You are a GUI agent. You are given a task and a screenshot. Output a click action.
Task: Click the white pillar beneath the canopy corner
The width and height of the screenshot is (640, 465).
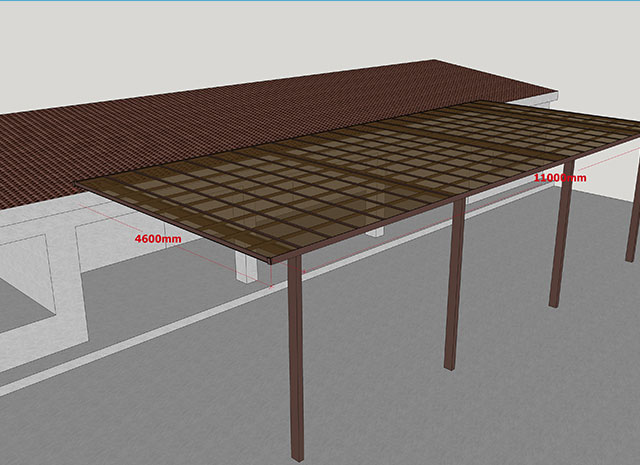click(x=244, y=265)
